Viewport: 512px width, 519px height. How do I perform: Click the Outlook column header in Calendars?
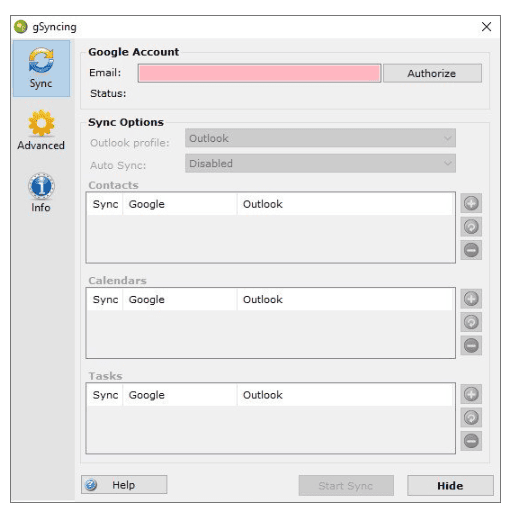[345, 299]
